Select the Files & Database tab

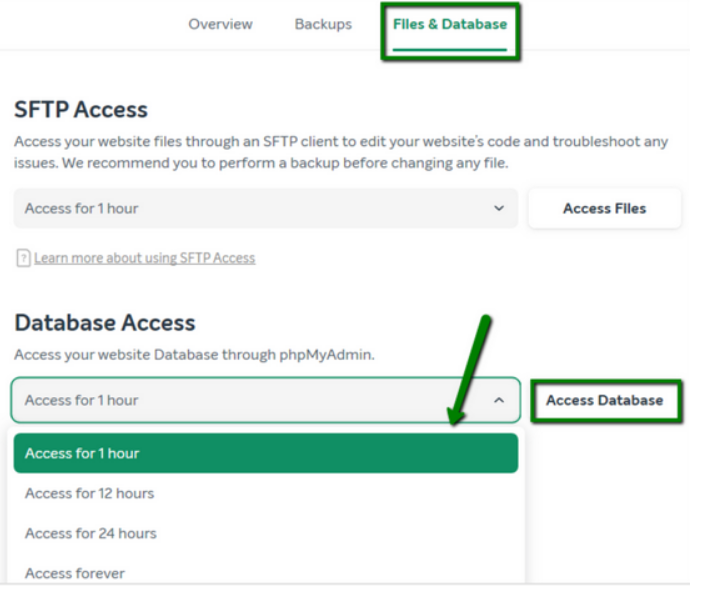(450, 24)
